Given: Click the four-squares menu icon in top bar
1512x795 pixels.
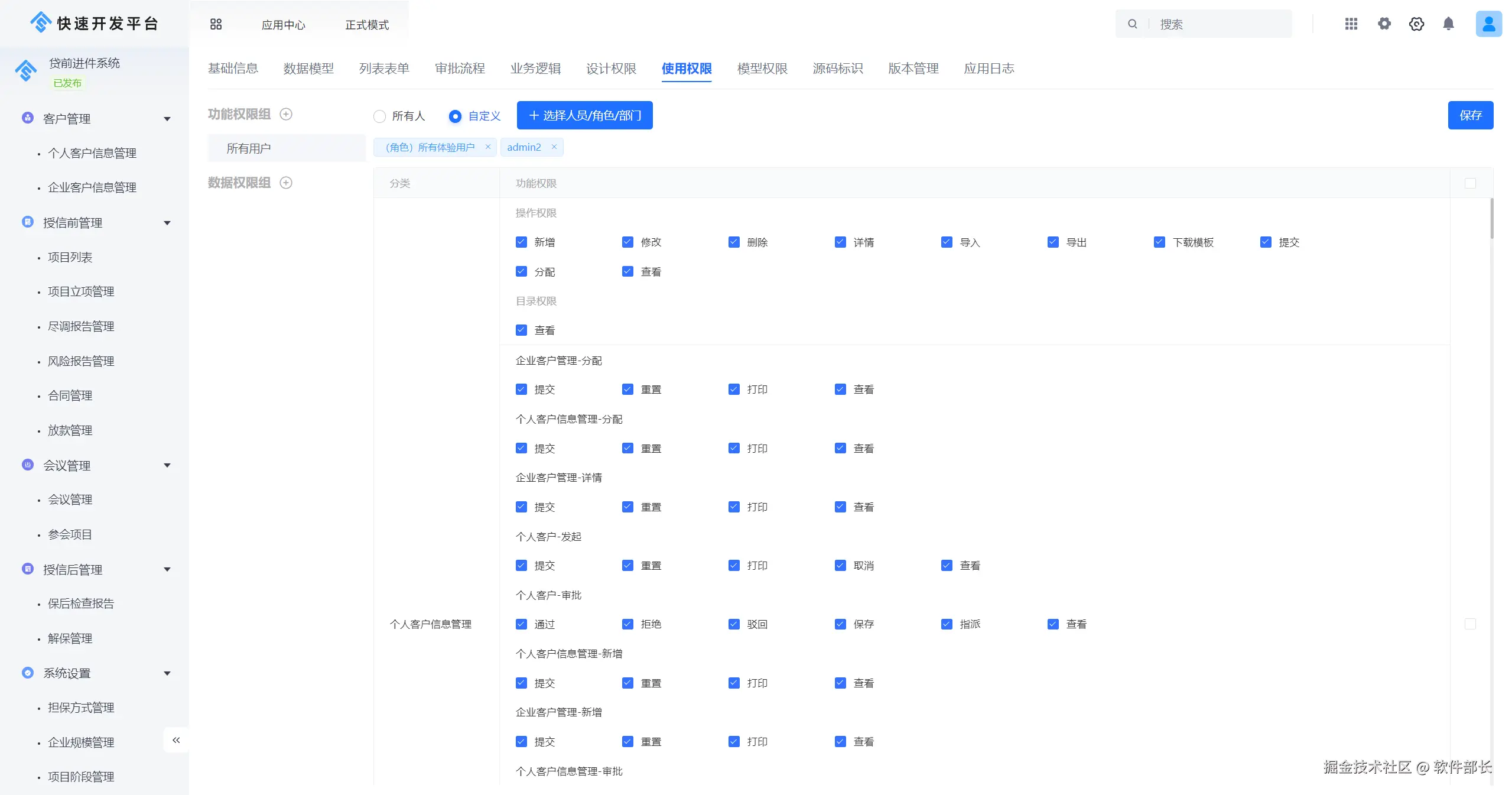Looking at the screenshot, I should [216, 24].
